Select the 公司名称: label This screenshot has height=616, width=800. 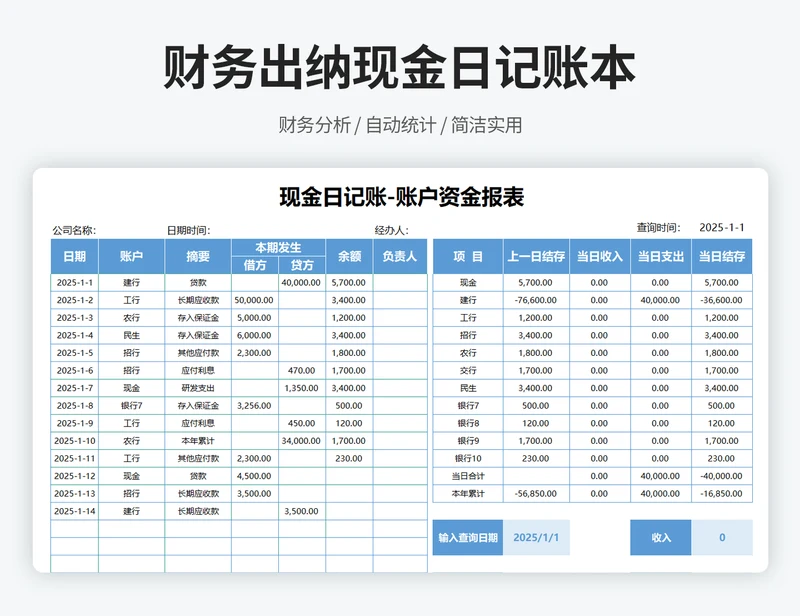pyautogui.click(x=74, y=231)
